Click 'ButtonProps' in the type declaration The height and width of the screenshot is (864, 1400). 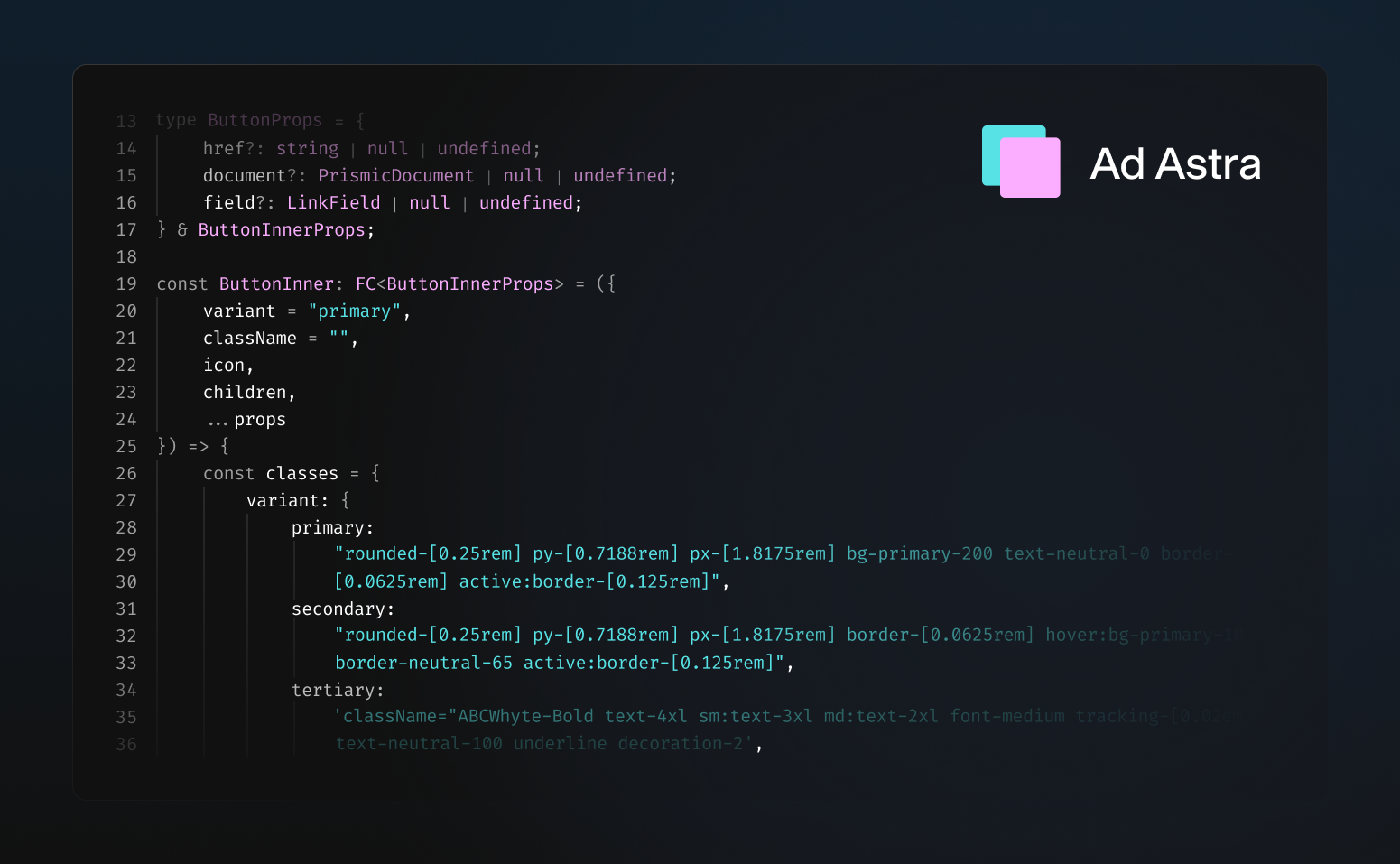(264, 120)
